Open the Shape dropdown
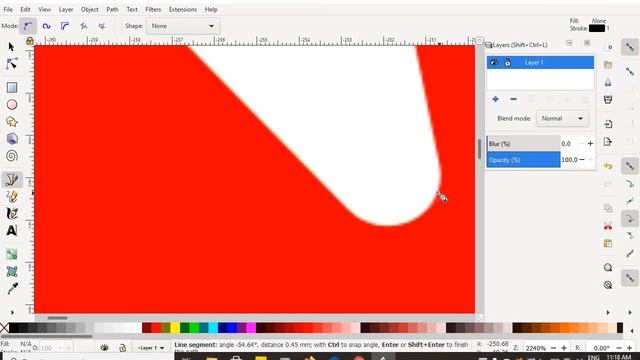Viewport: 640px width, 360px height. coord(183,26)
